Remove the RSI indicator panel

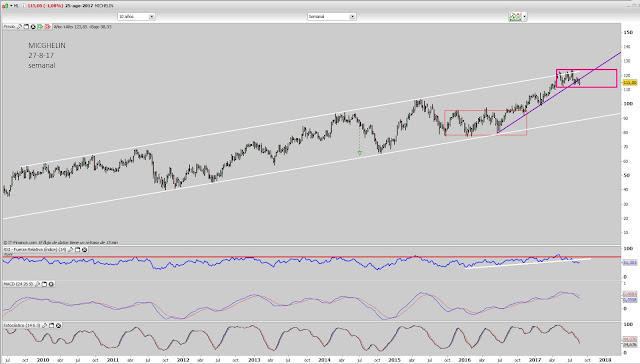(84, 249)
